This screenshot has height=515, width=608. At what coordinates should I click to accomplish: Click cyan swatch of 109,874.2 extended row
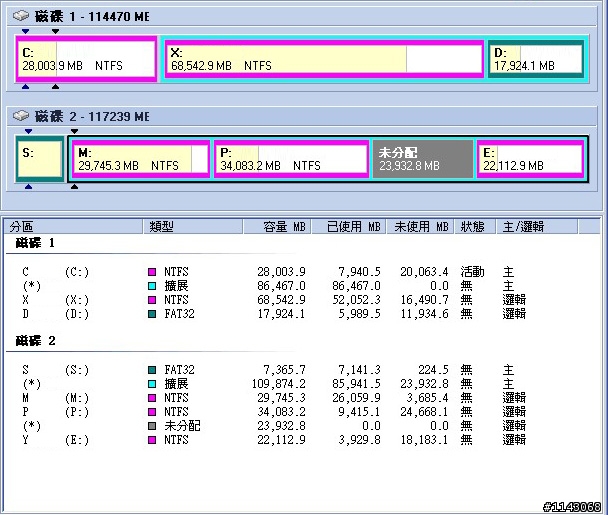point(152,384)
